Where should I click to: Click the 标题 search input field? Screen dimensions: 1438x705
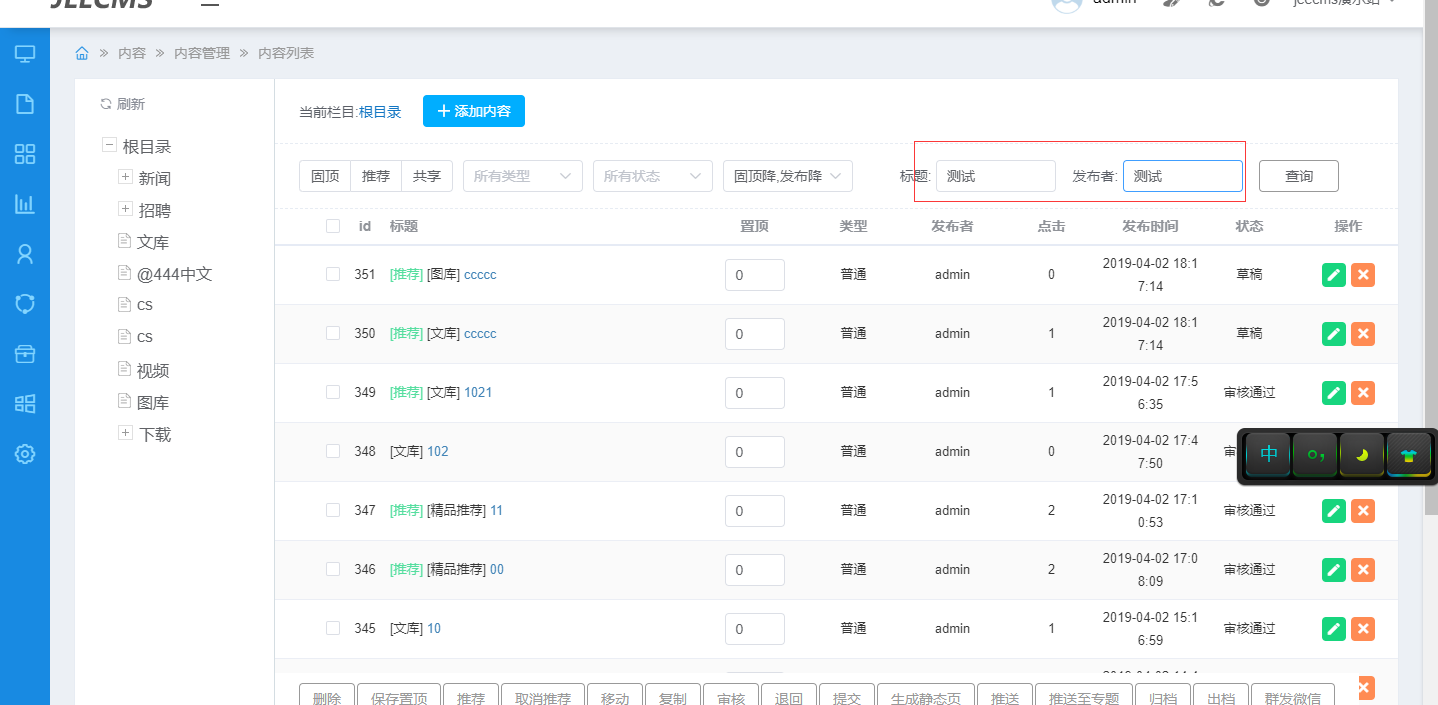(995, 176)
